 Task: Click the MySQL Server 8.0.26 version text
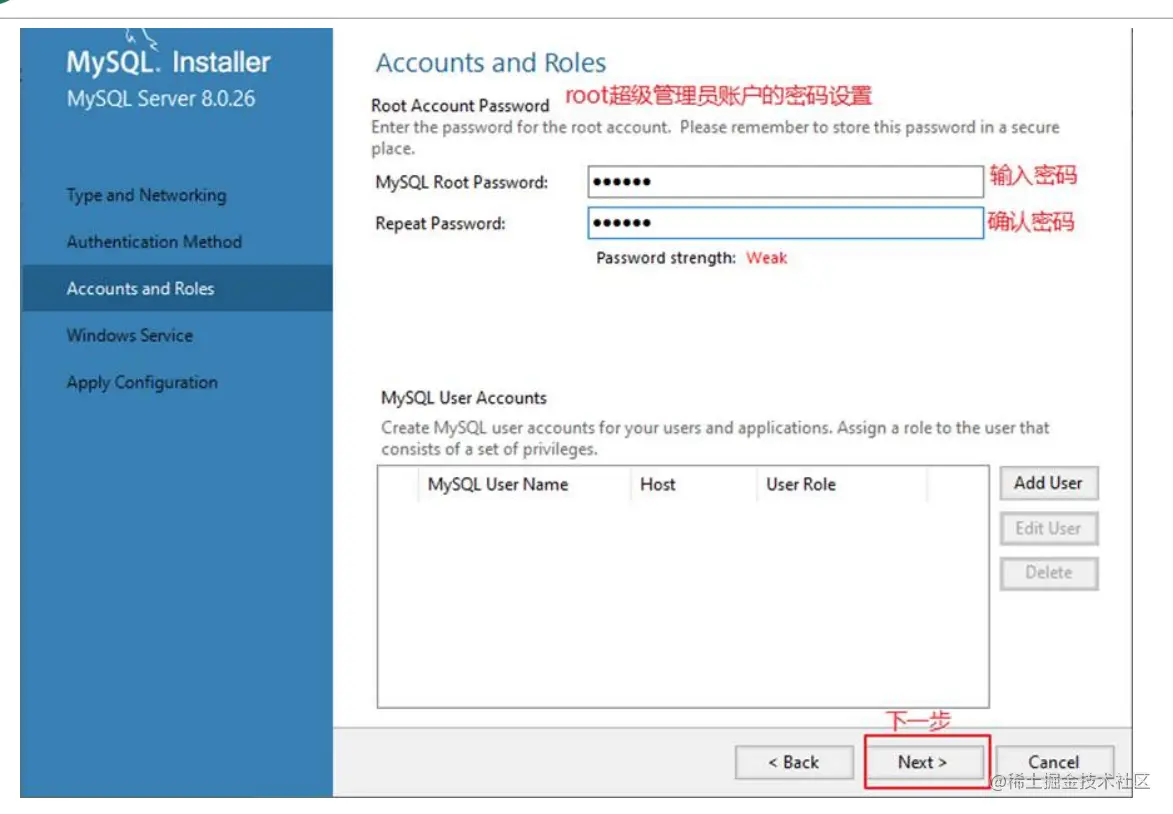coord(161,99)
